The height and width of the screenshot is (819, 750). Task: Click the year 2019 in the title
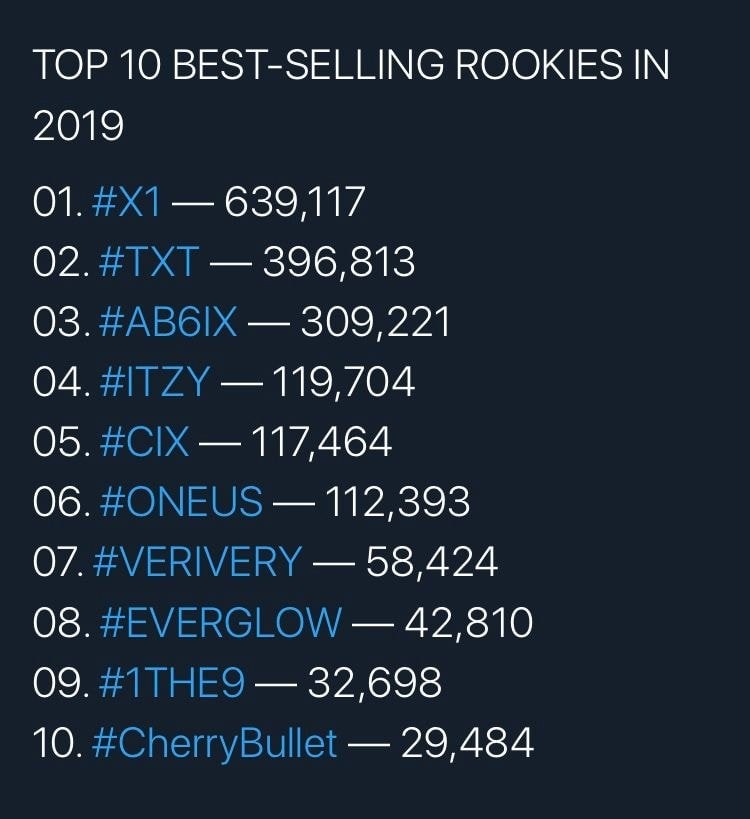click(78, 125)
